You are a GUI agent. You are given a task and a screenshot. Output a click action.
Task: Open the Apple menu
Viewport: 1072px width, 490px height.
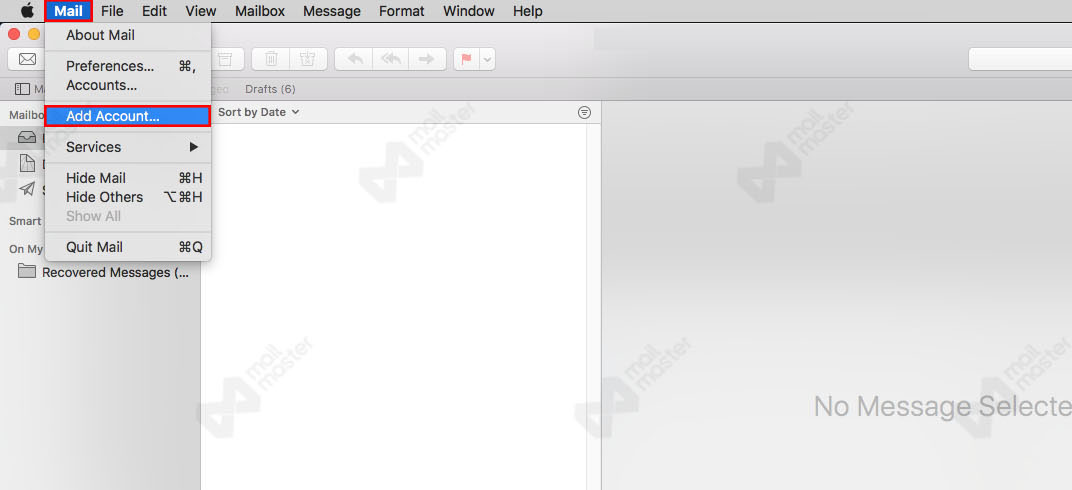[x=27, y=11]
